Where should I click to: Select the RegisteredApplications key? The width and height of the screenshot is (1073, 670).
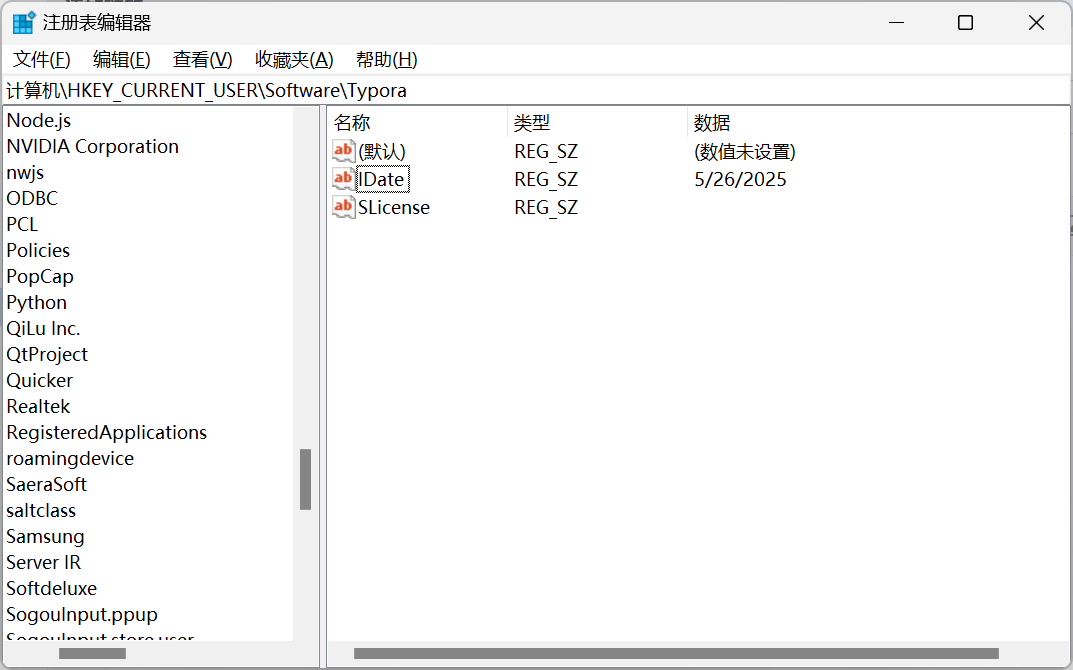point(107,433)
